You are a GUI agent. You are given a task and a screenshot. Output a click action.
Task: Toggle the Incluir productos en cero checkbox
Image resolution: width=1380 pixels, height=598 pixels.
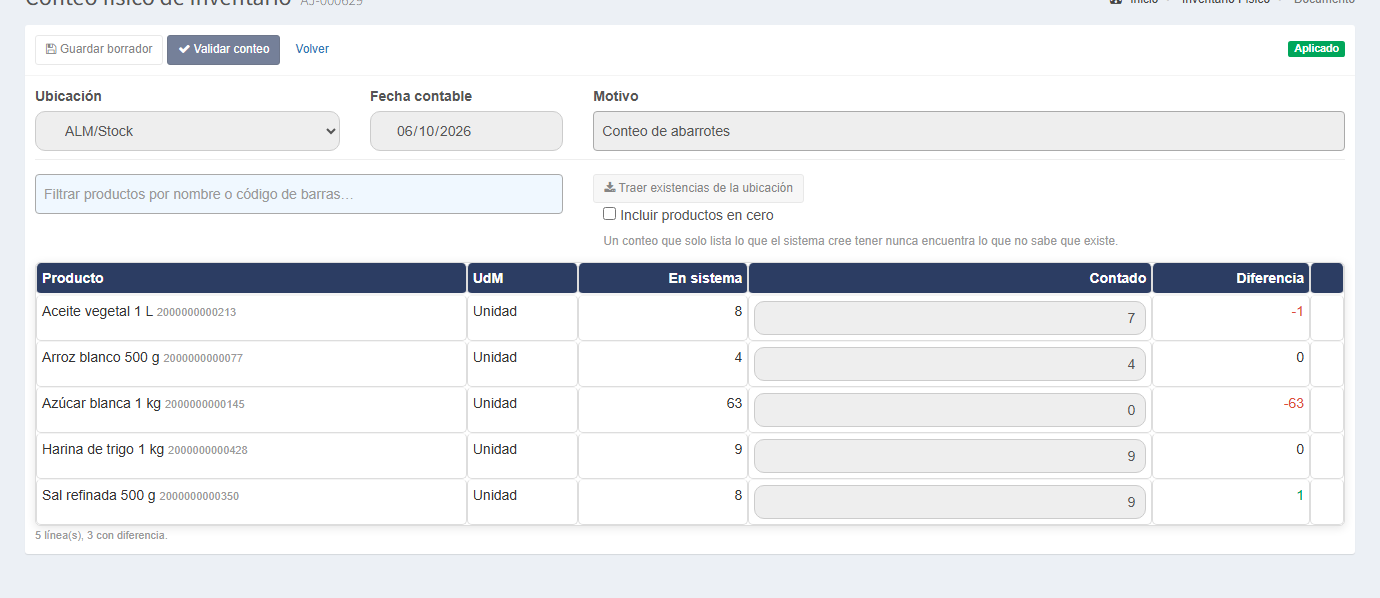tap(609, 214)
